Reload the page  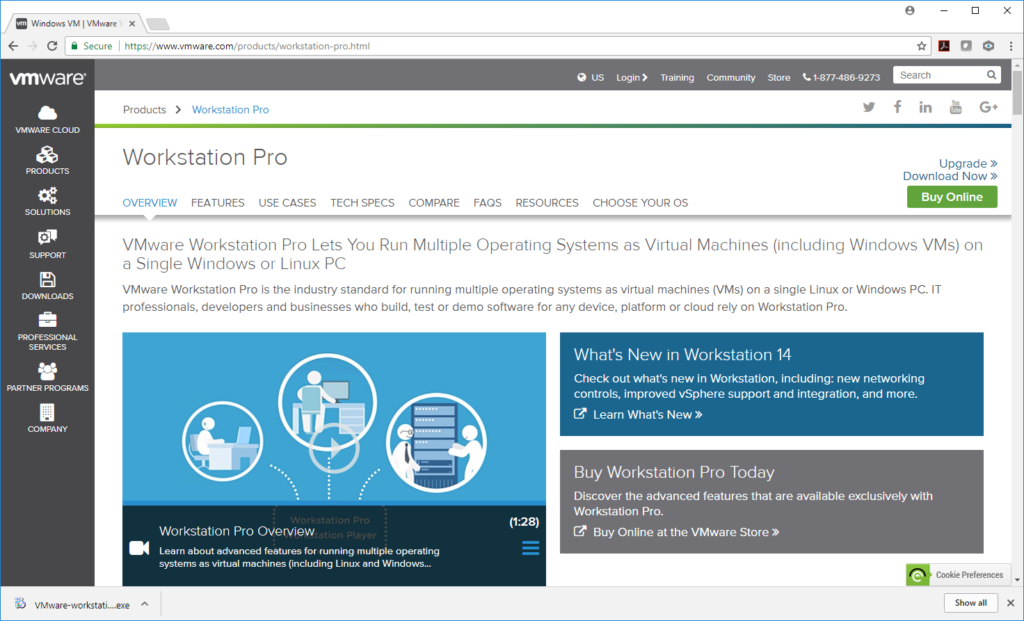tap(52, 46)
